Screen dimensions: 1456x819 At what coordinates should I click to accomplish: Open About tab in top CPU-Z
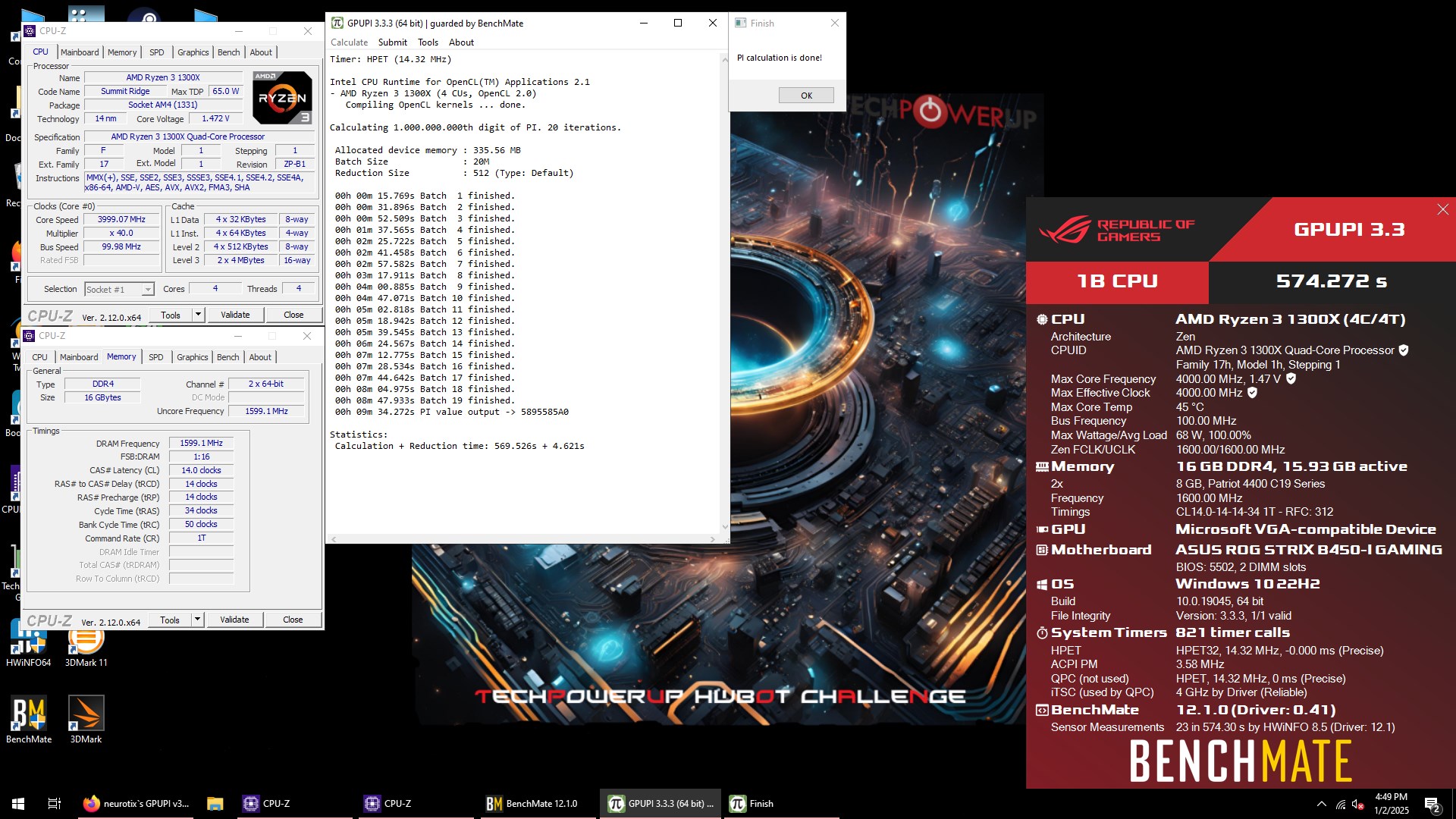(261, 52)
